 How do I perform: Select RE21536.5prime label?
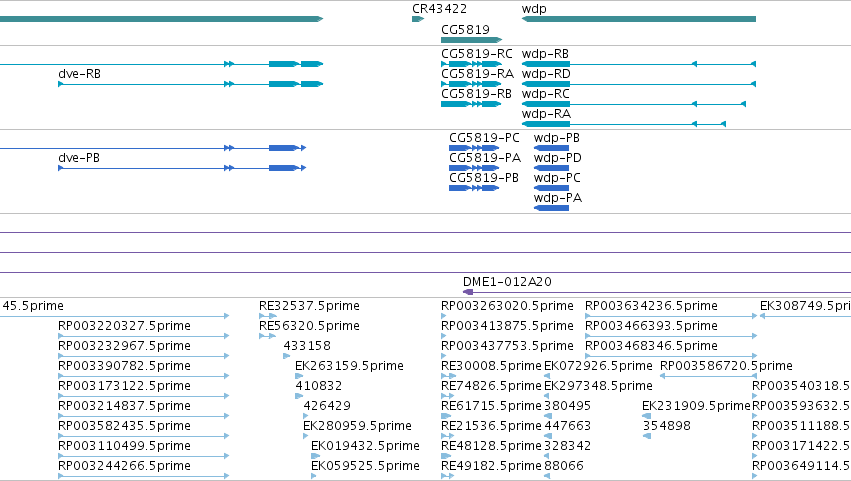(x=491, y=426)
